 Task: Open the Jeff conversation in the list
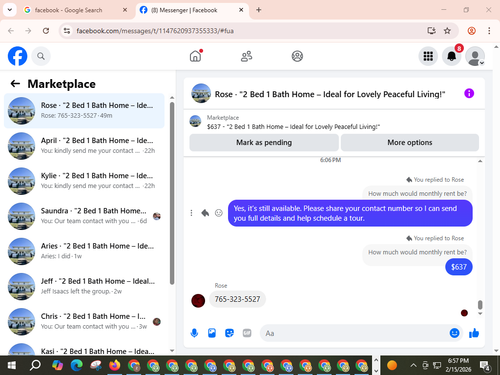pyautogui.click(x=84, y=286)
